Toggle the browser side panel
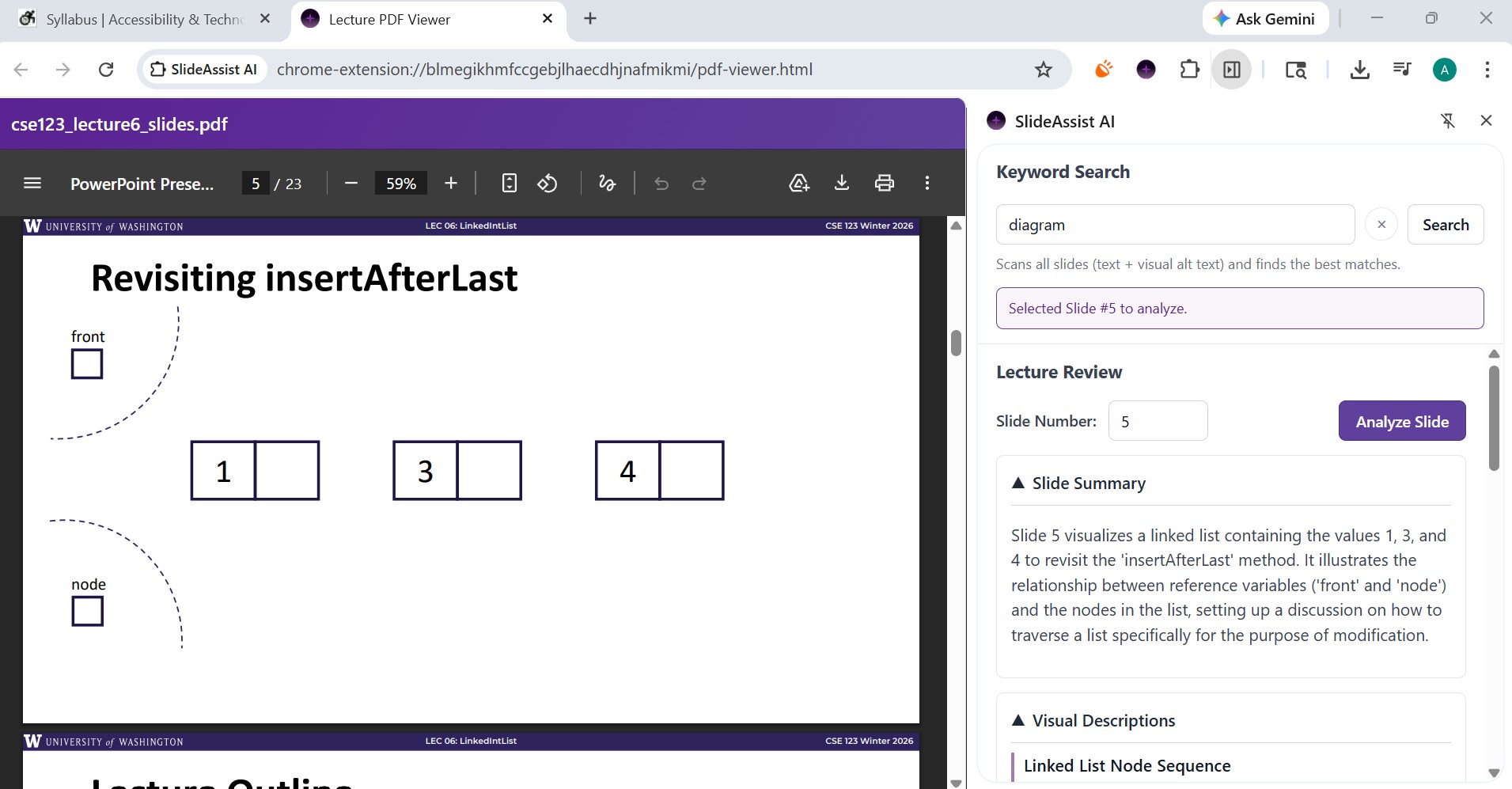 (x=1231, y=70)
